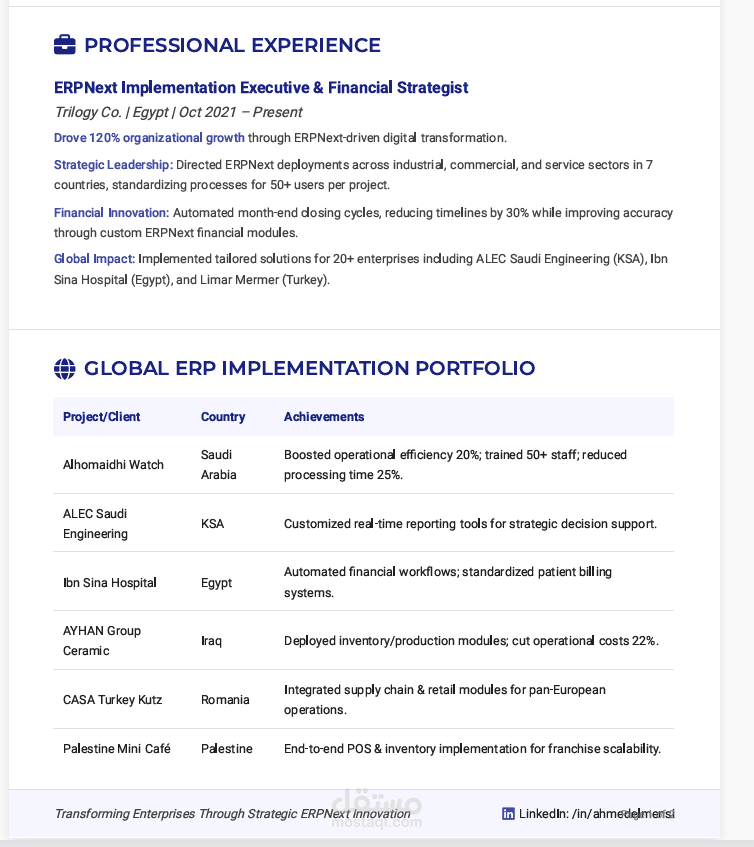The image size is (754, 847).
Task: Click the globe icon beside Global ERP heading
Action: pyautogui.click(x=65, y=369)
